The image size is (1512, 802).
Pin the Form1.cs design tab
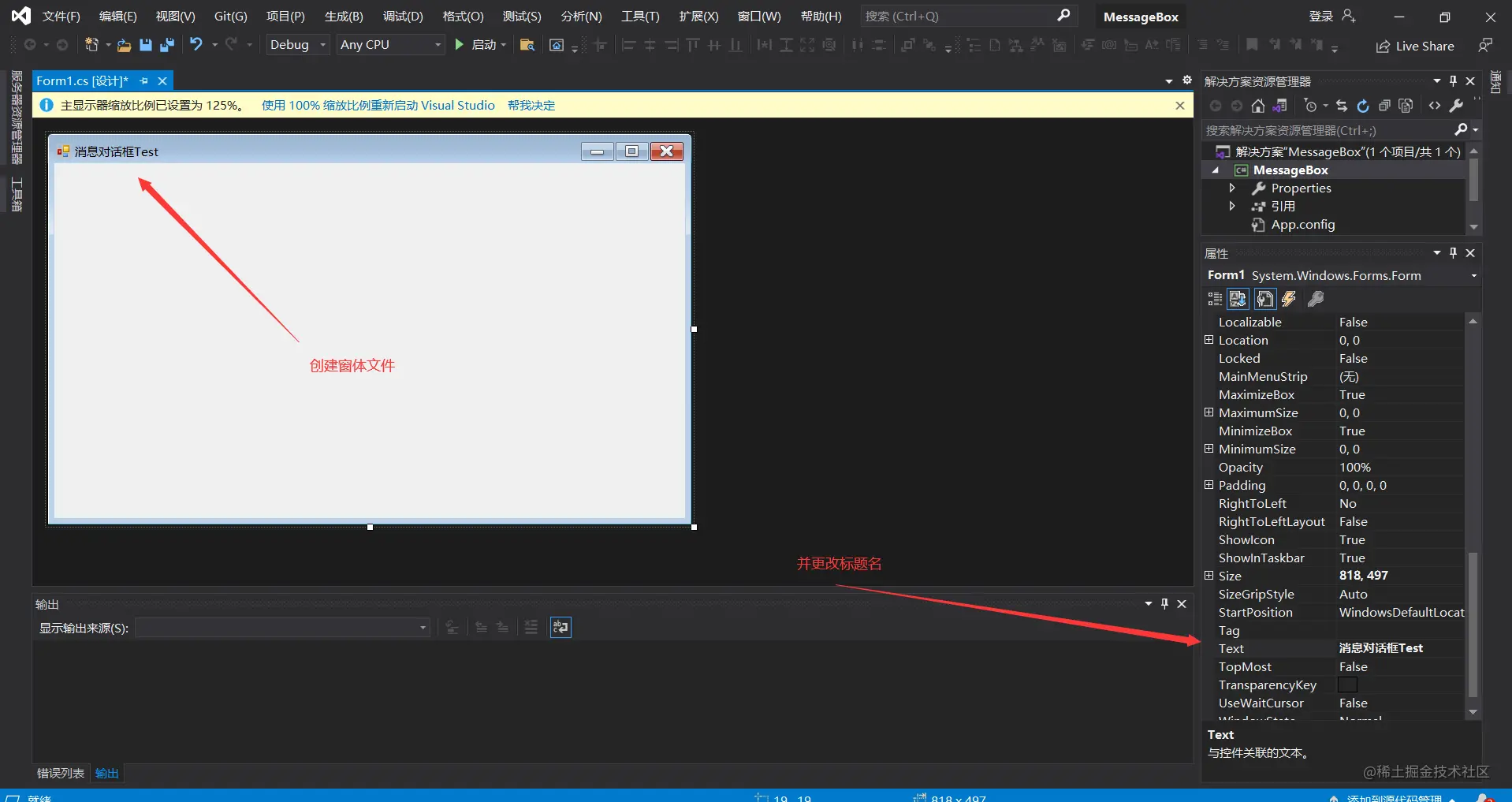coord(143,81)
